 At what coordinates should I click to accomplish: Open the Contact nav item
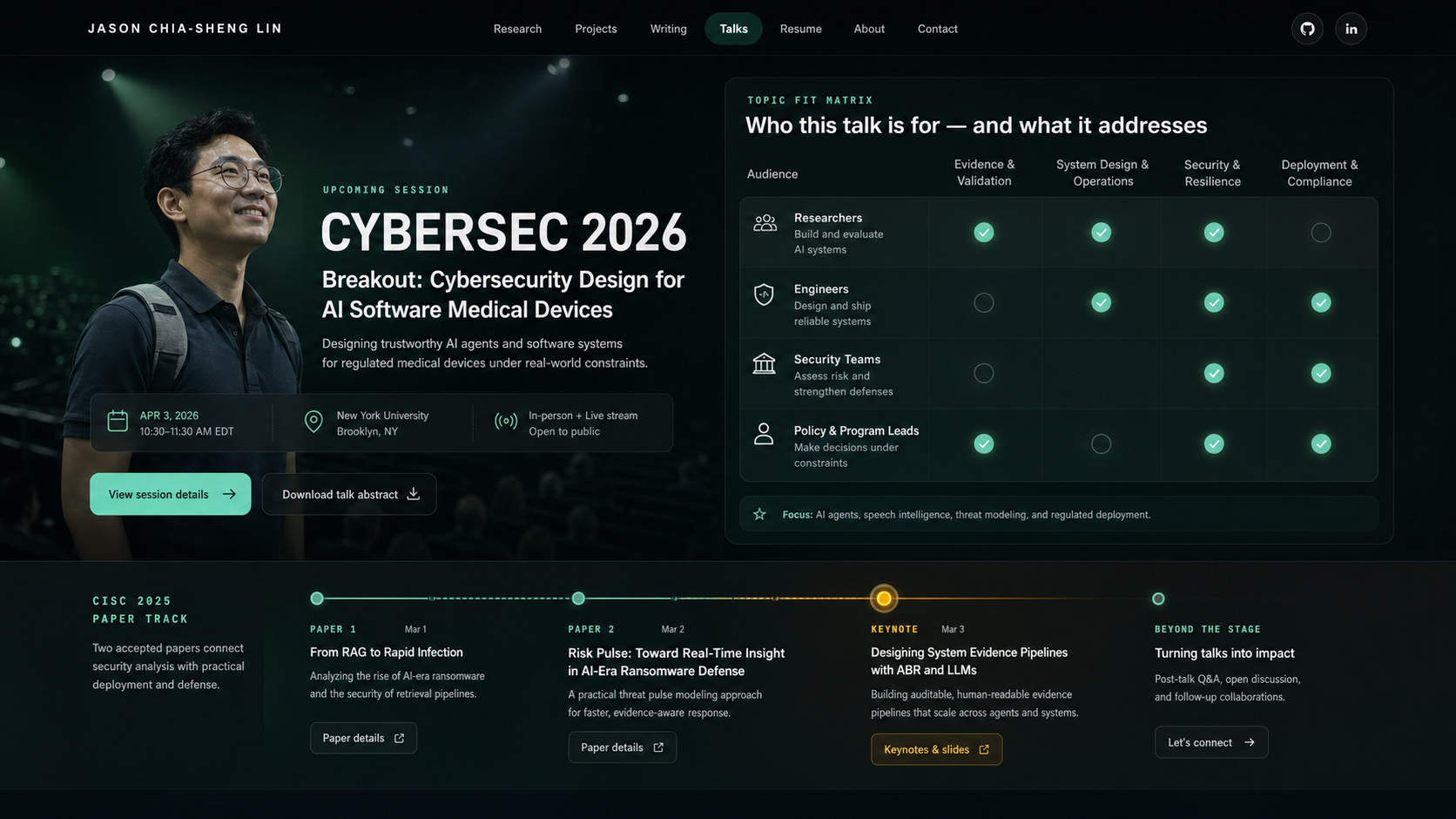[937, 29]
